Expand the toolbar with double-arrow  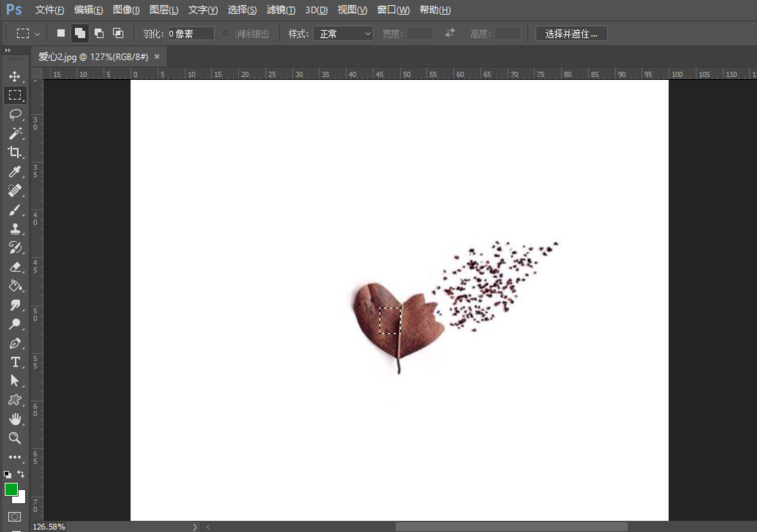coord(7,50)
